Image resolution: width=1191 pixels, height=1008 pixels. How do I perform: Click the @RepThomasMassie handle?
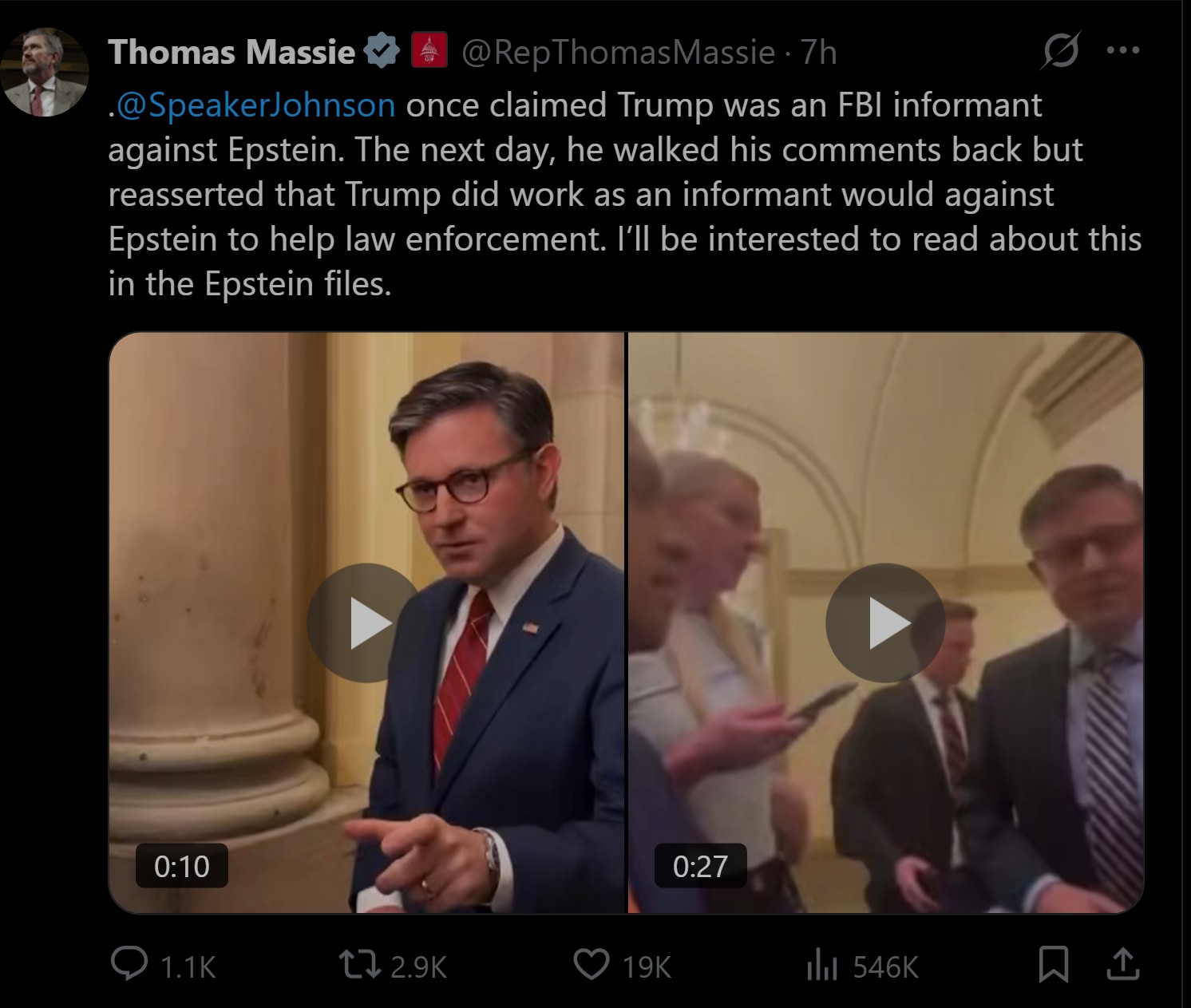618,53
